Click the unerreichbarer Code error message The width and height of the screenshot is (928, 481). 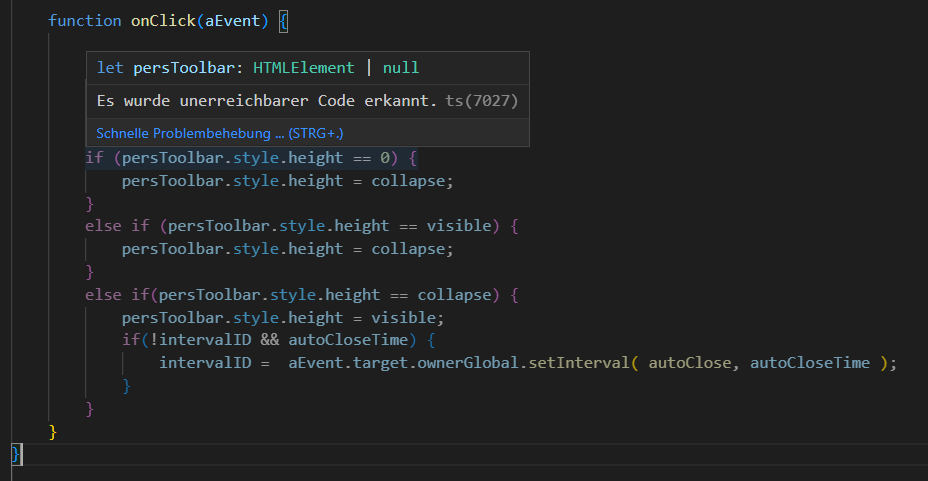pyautogui.click(x=267, y=101)
